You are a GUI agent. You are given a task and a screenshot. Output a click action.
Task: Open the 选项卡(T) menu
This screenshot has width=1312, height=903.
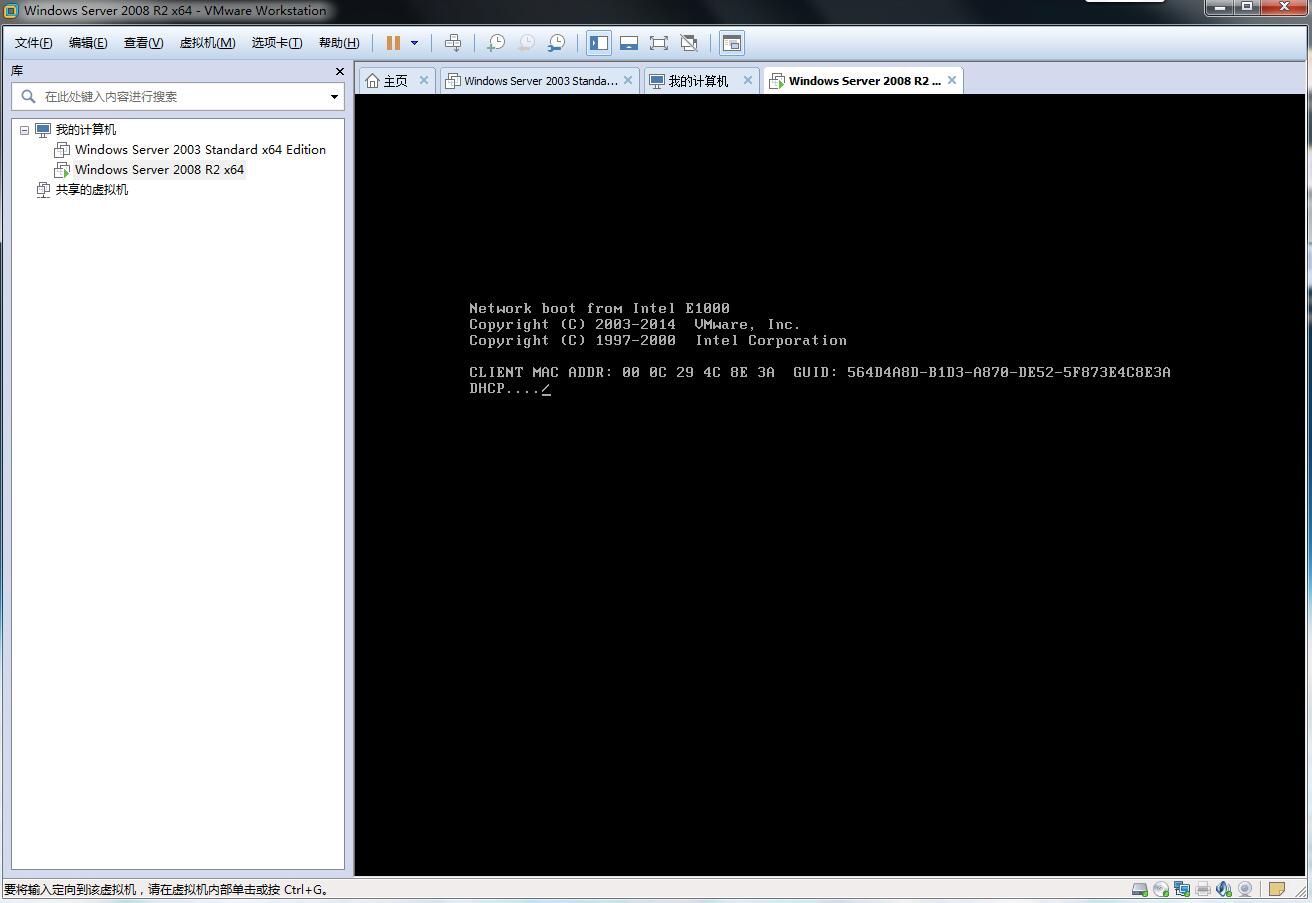click(276, 43)
